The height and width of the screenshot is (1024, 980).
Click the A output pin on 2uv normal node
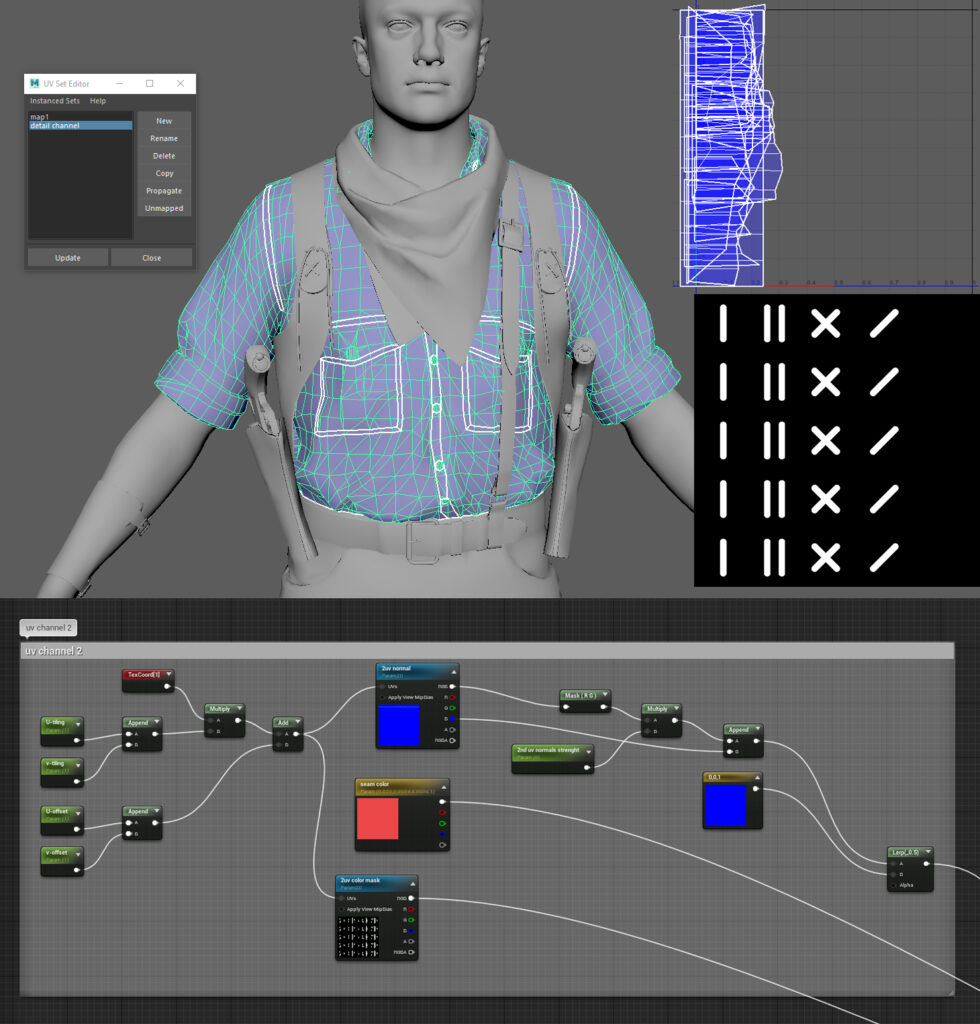(452, 730)
